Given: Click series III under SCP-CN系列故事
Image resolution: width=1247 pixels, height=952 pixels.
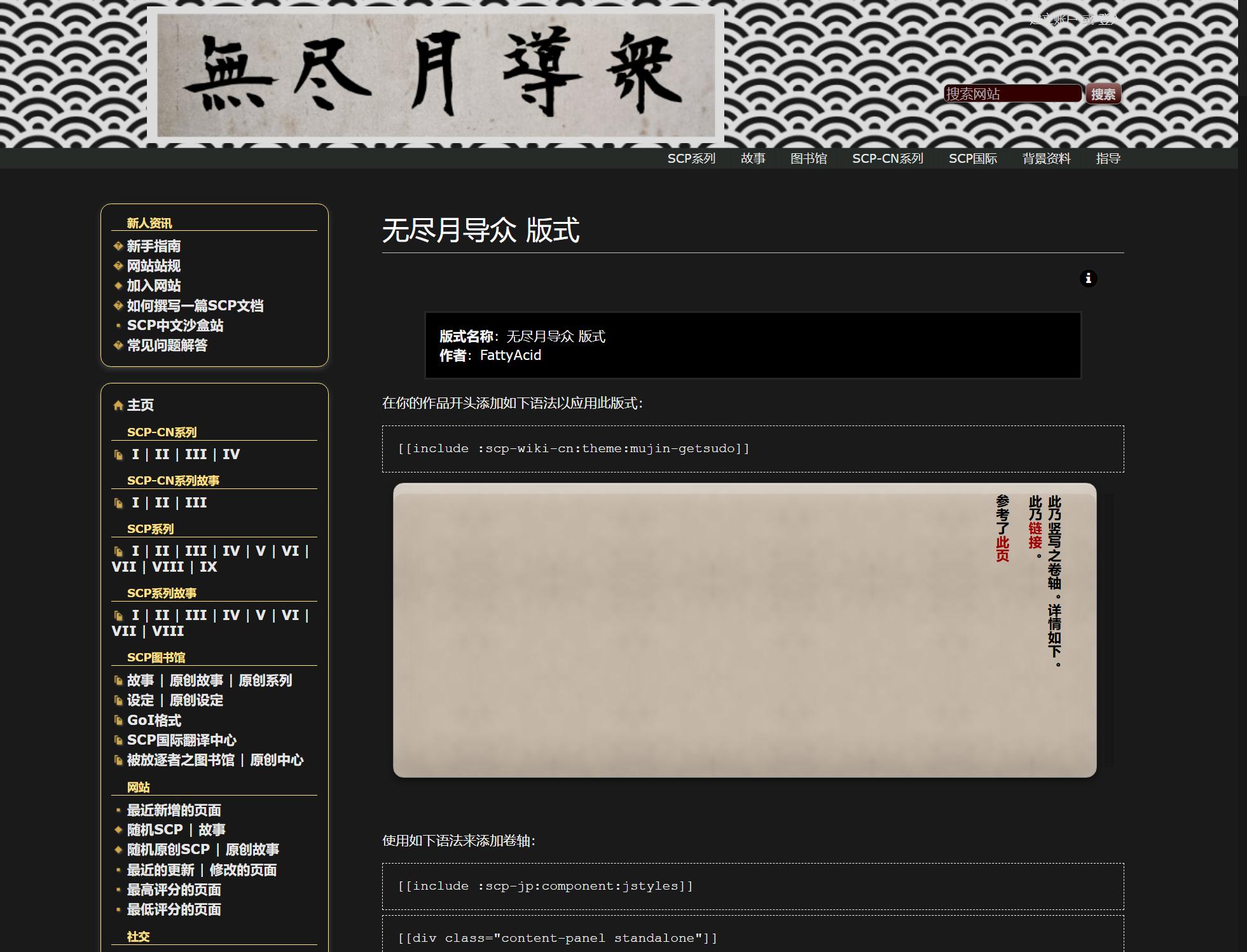Looking at the screenshot, I should tap(196, 502).
